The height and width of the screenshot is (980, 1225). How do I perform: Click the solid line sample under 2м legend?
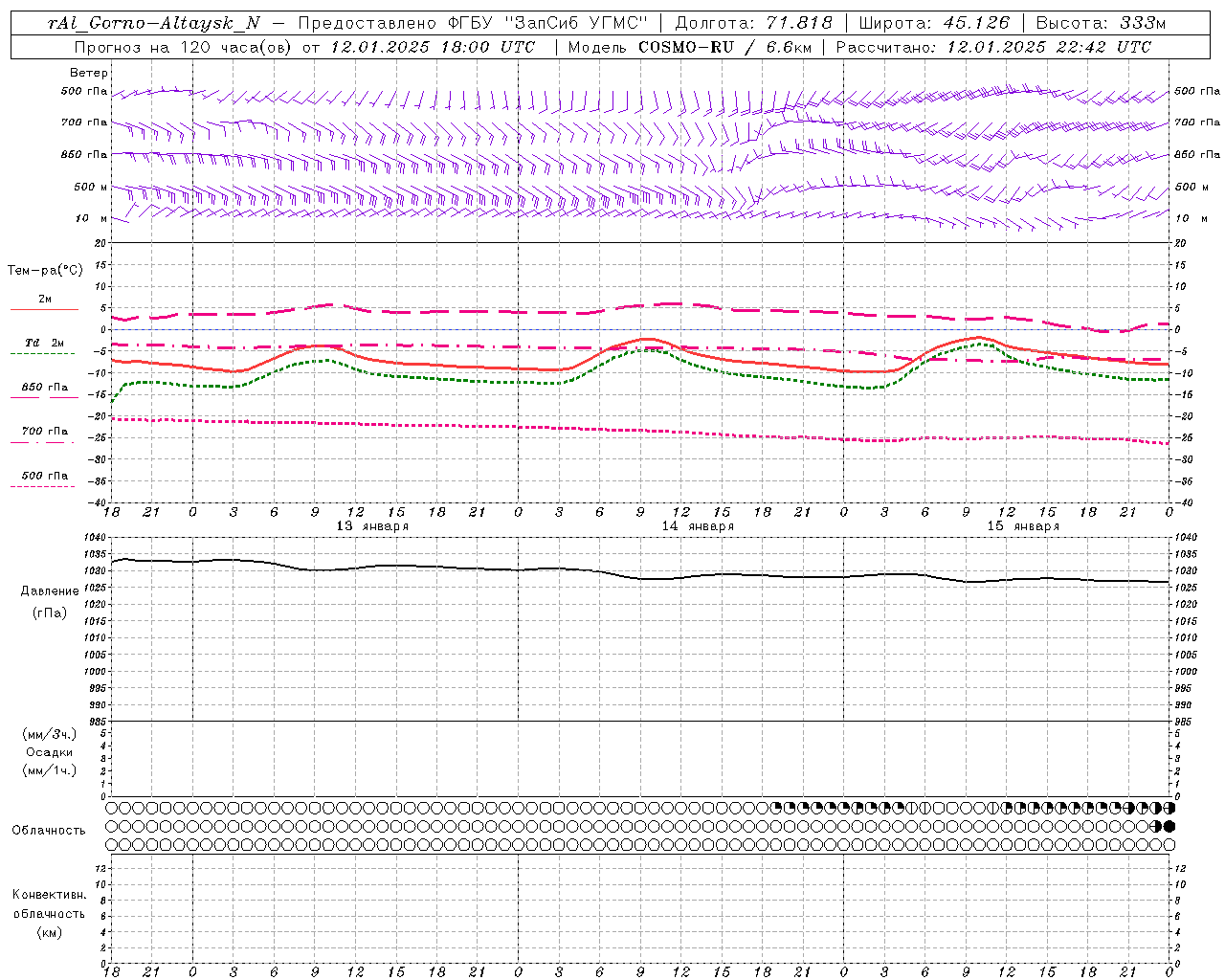pyautogui.click(x=45, y=310)
